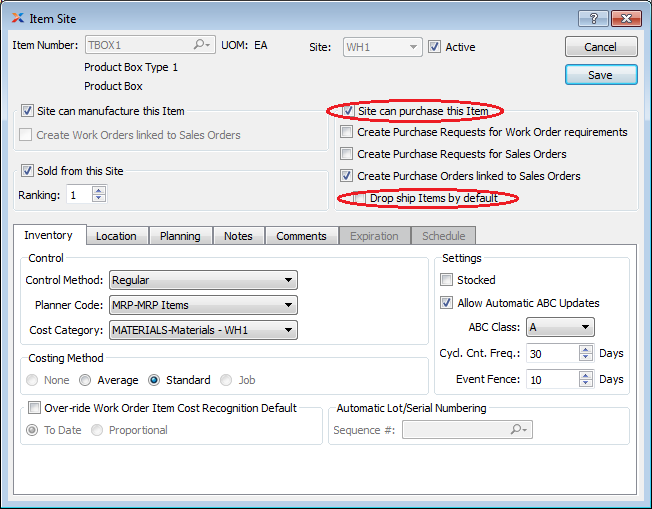Click the help question mark button
Image resolution: width=652 pixels, height=509 pixels.
(x=593, y=18)
